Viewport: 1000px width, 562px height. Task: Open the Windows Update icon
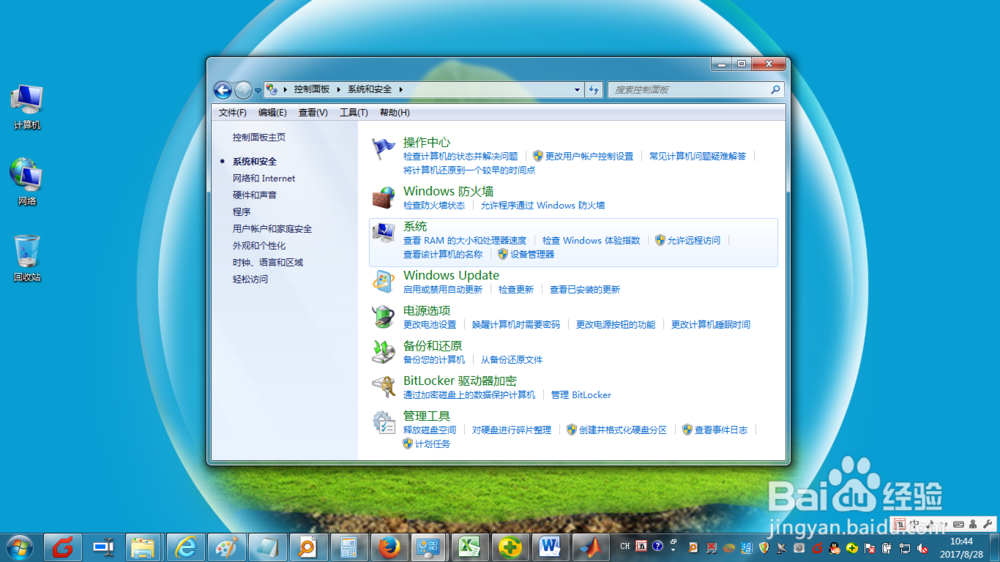point(383,281)
